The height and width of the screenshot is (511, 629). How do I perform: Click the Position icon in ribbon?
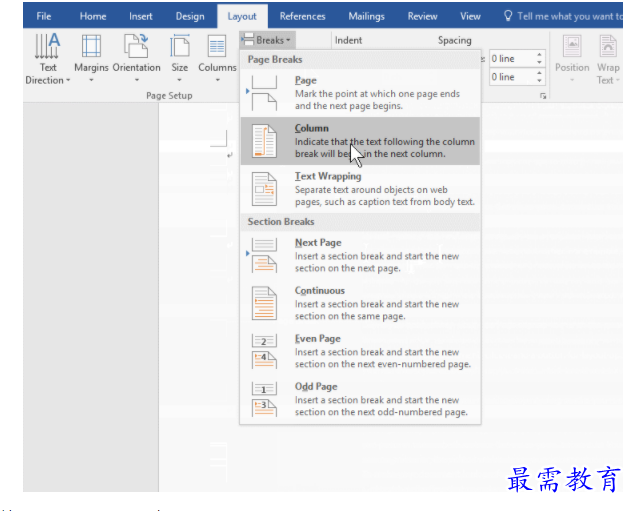[x=572, y=46]
